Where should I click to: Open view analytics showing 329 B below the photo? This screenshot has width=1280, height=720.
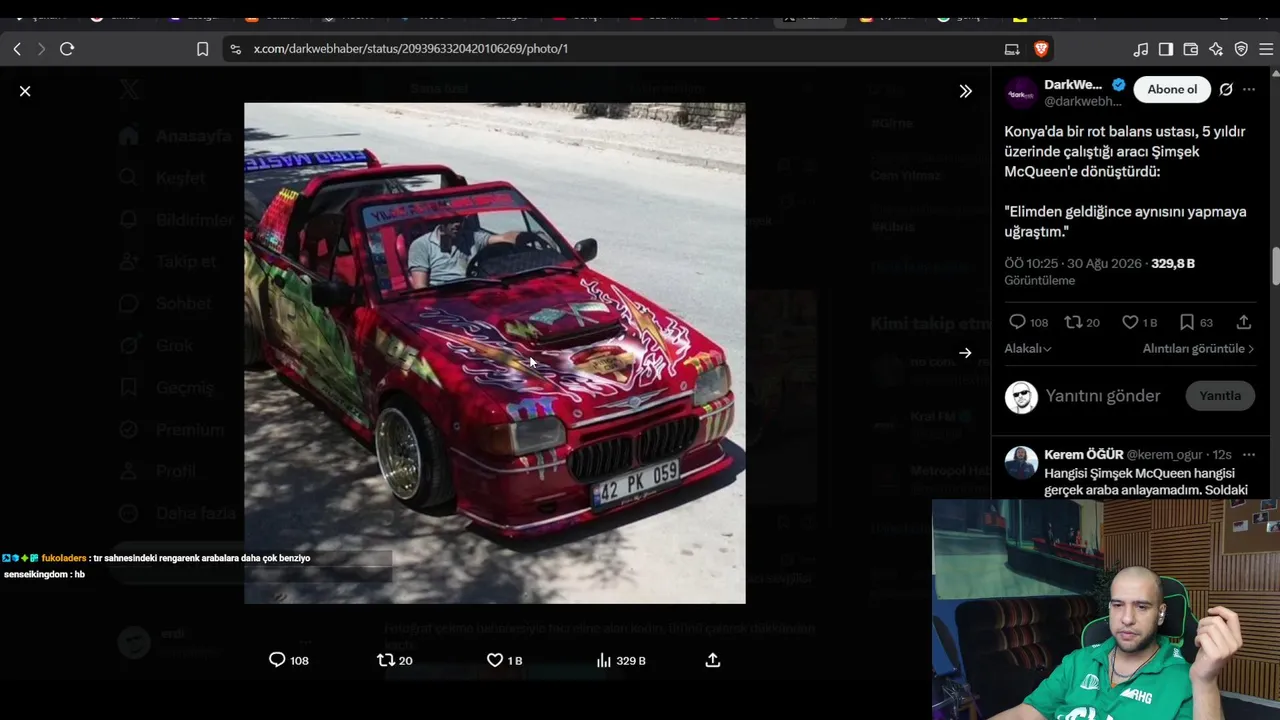[620, 660]
